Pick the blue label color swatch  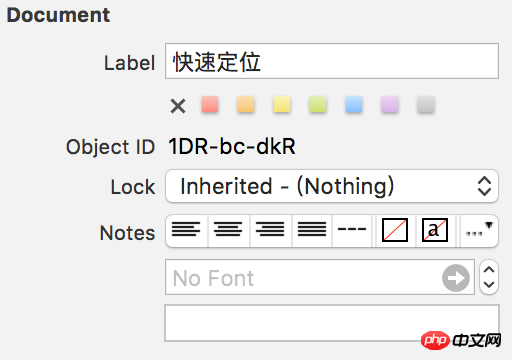[x=354, y=104]
